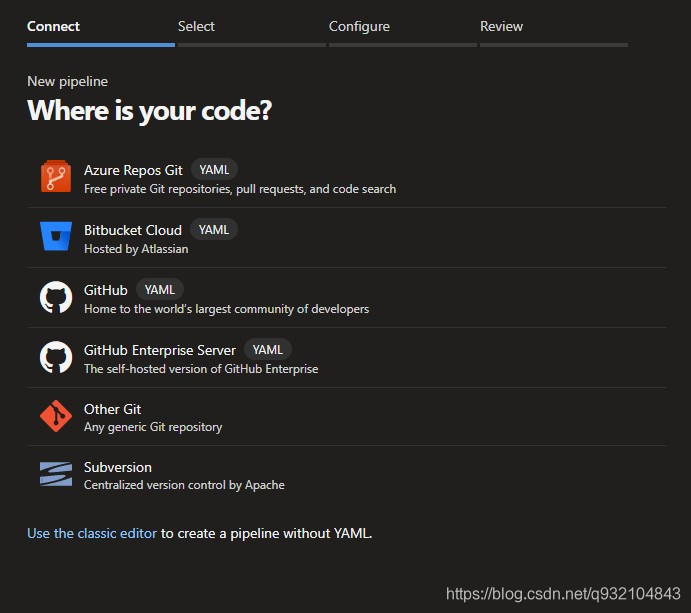This screenshot has height=613, width=691.
Task: Click 'Centralized version control by Apache' text
Action: click(x=184, y=485)
